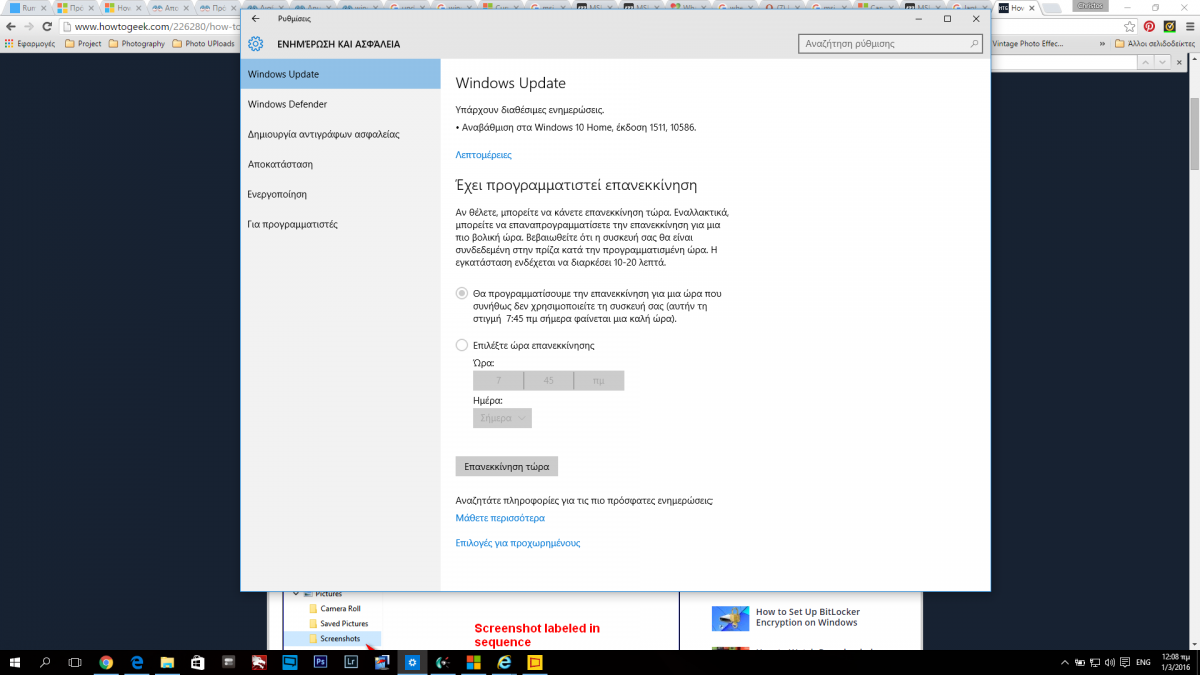Click the taskbar clock and date

1177,662
